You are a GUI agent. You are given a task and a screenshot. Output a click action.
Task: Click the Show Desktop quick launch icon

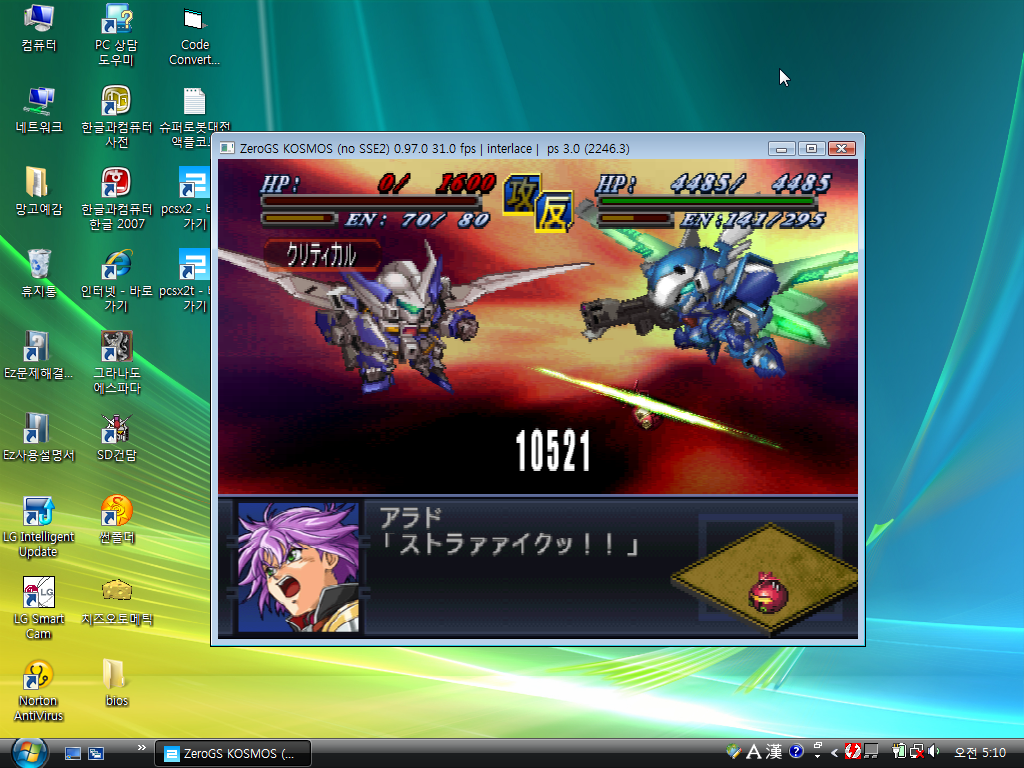72,754
